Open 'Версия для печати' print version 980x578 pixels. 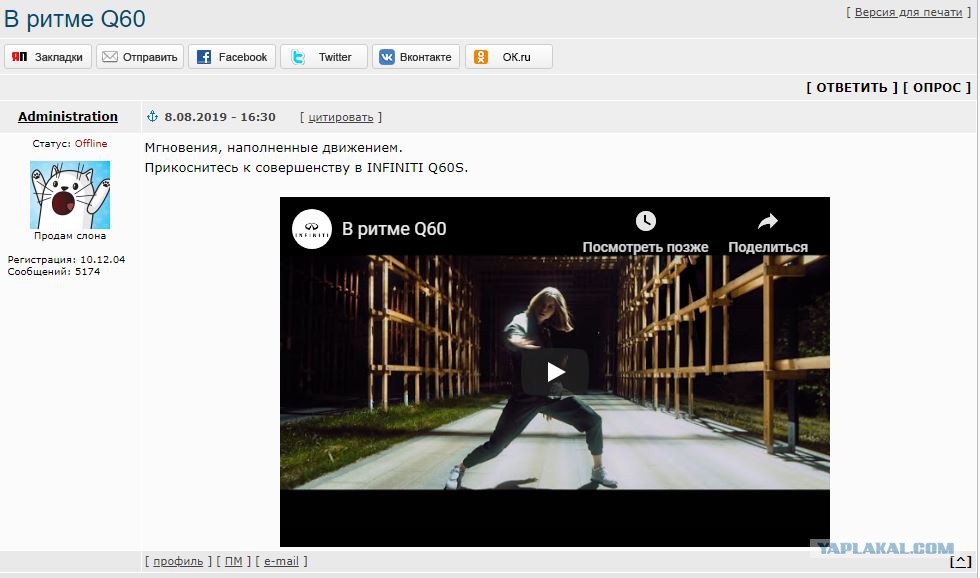click(908, 12)
